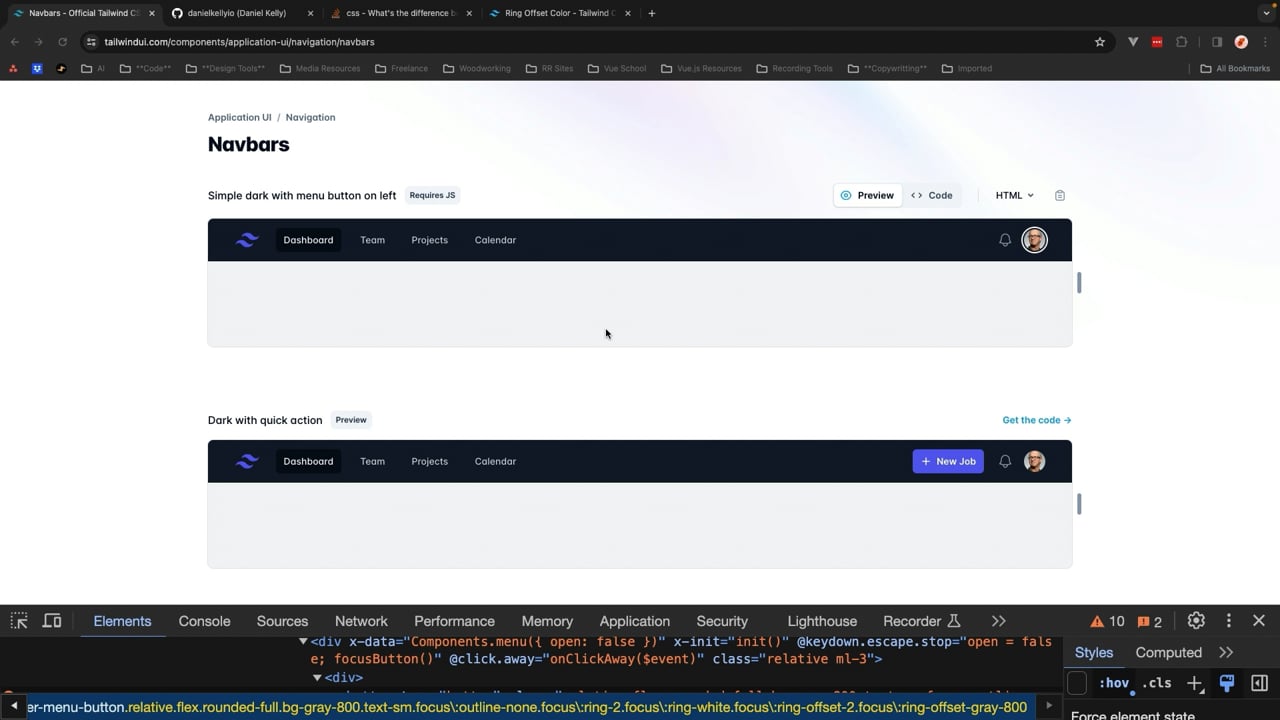Expand more style pane tabs chevron
The height and width of the screenshot is (720, 1280).
click(x=1226, y=652)
